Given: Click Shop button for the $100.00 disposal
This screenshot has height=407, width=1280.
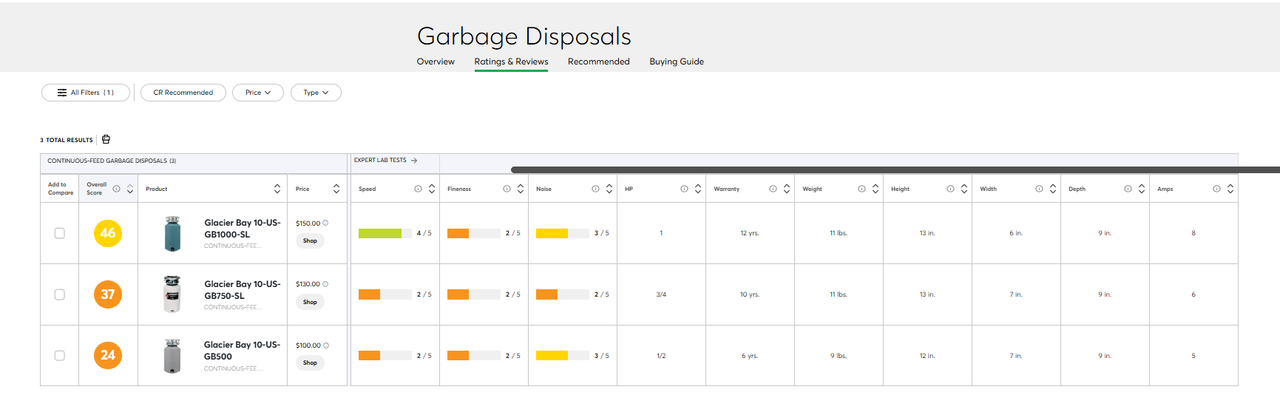Looking at the screenshot, I should [x=310, y=363].
